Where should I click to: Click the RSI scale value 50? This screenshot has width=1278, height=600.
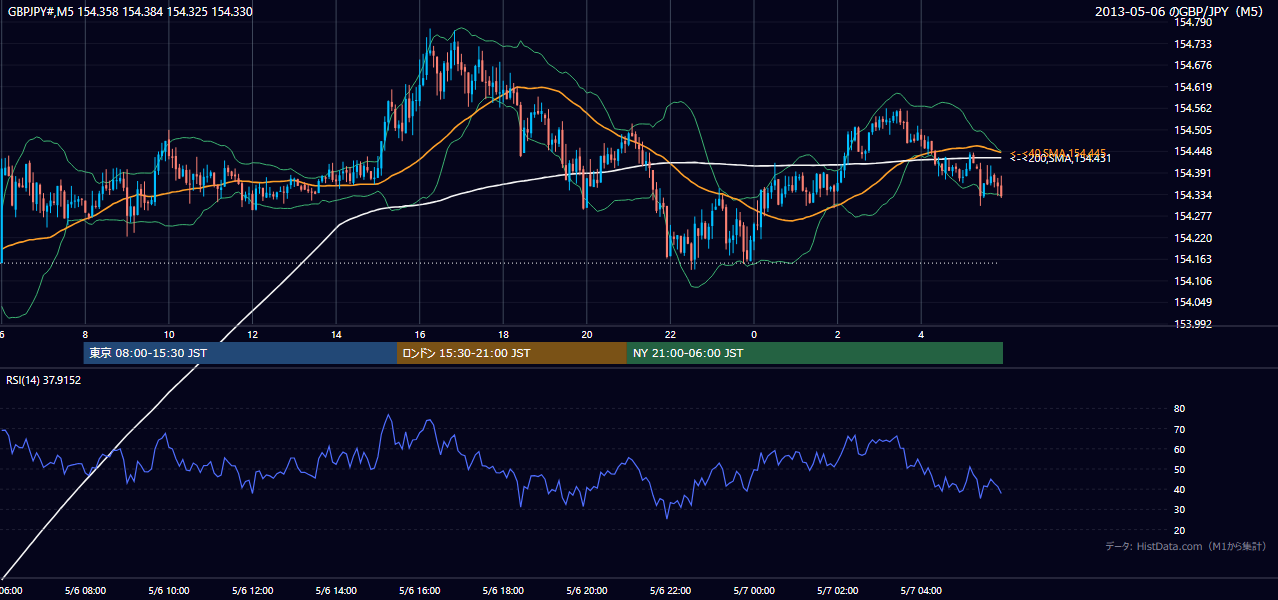[x=1180, y=469]
